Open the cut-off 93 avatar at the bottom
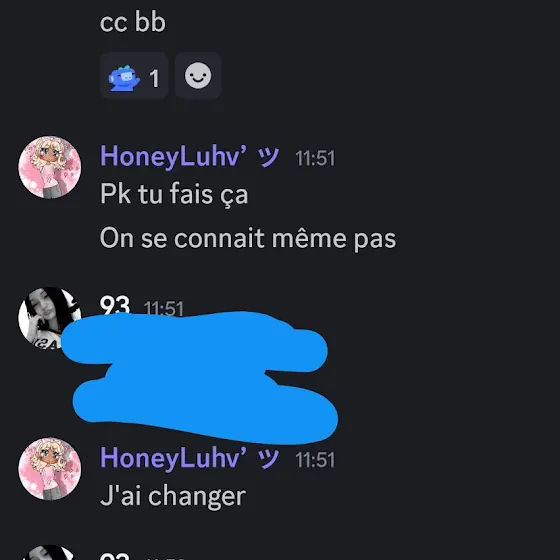Viewport: 560px width, 560px height. pos(50,552)
